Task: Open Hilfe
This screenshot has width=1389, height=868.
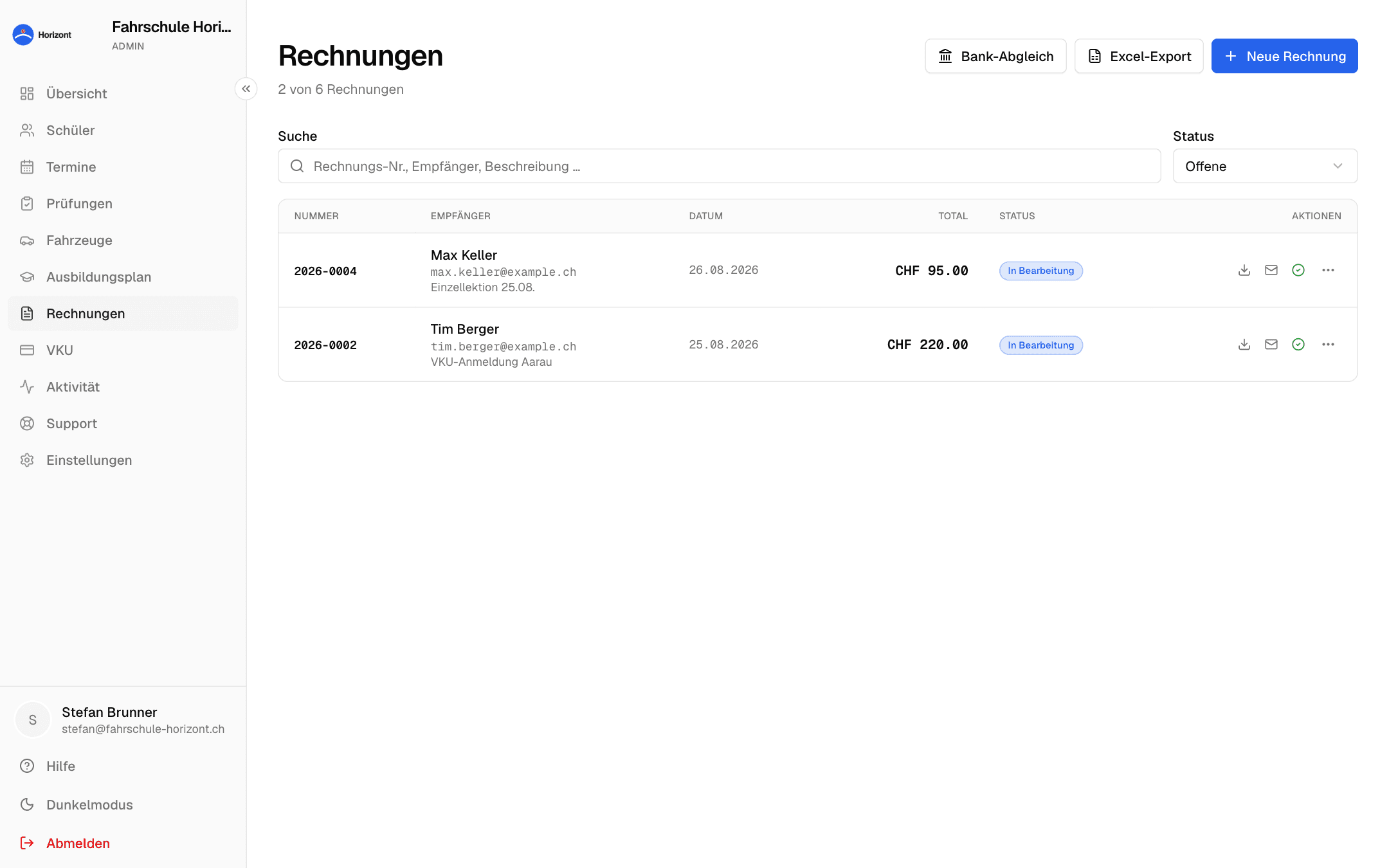Action: [x=123, y=766]
